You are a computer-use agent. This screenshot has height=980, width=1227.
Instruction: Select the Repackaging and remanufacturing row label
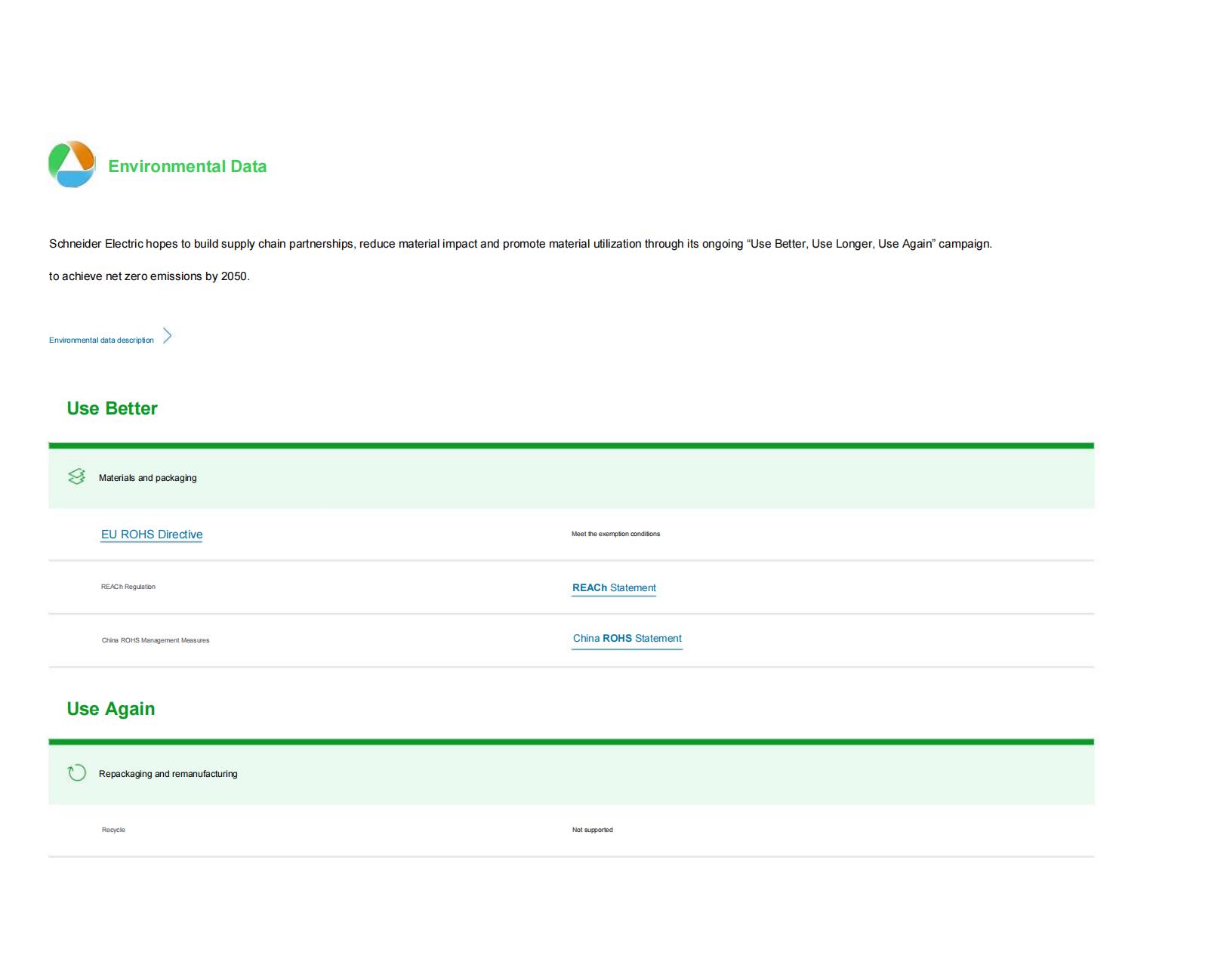pos(168,774)
